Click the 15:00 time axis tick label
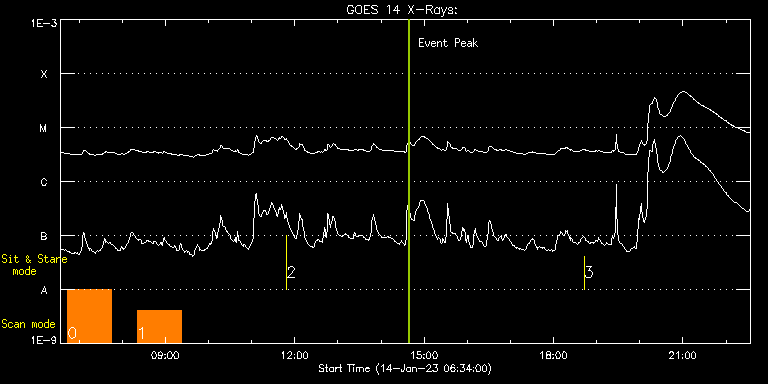 pos(424,355)
